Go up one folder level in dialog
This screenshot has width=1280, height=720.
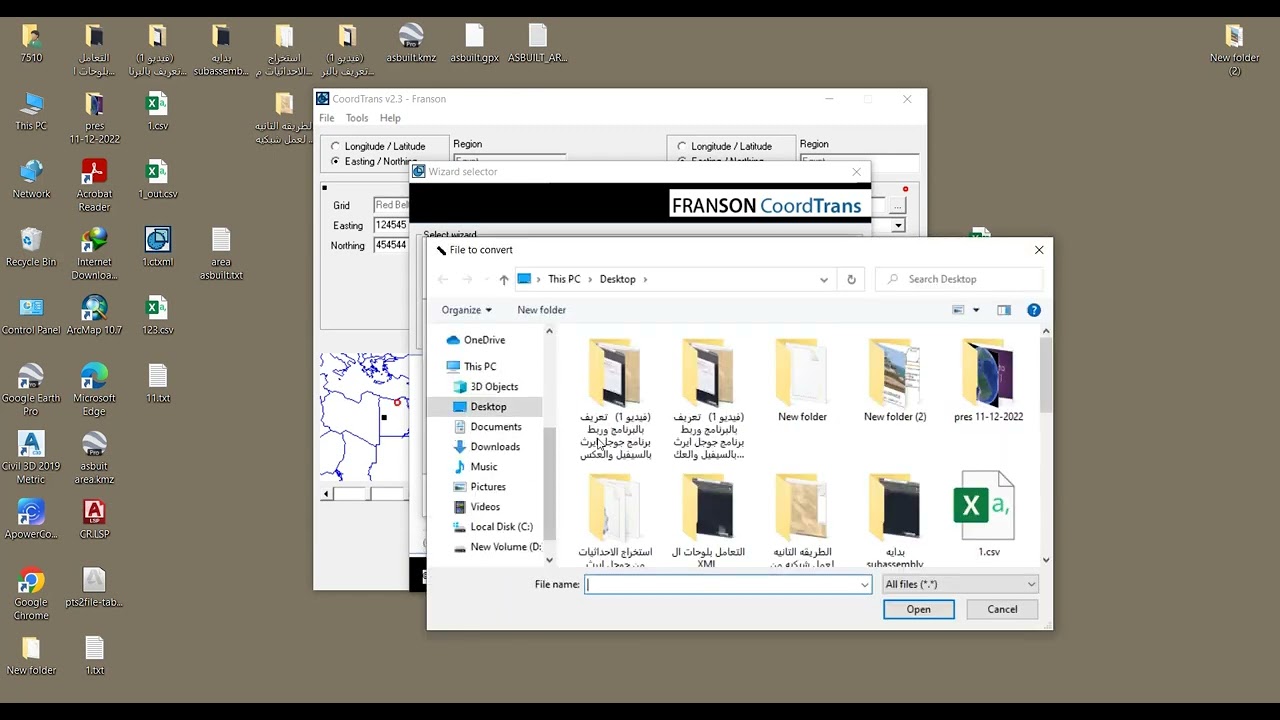(x=503, y=279)
